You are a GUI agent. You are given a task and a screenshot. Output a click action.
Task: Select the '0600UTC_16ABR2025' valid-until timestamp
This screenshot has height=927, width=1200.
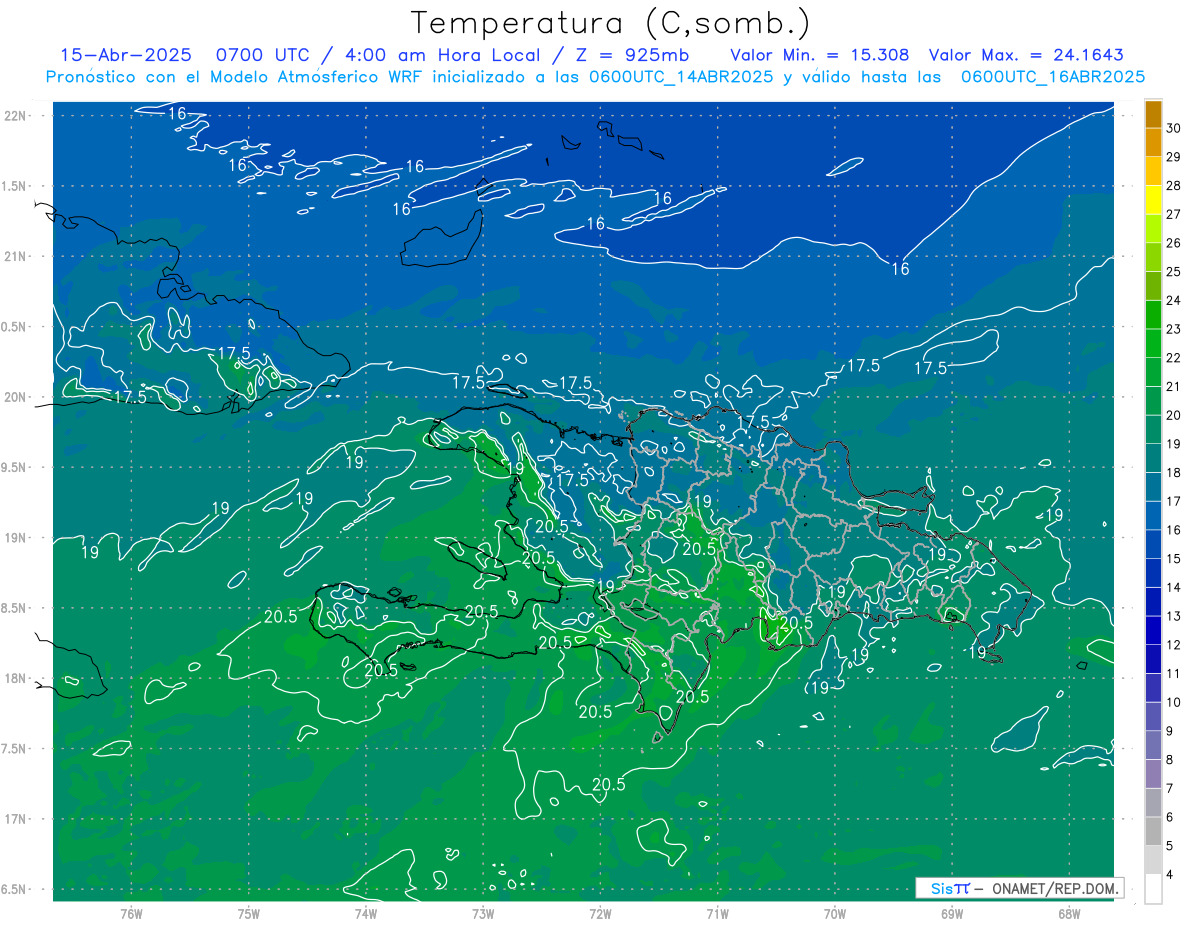pyautogui.click(x=1053, y=77)
